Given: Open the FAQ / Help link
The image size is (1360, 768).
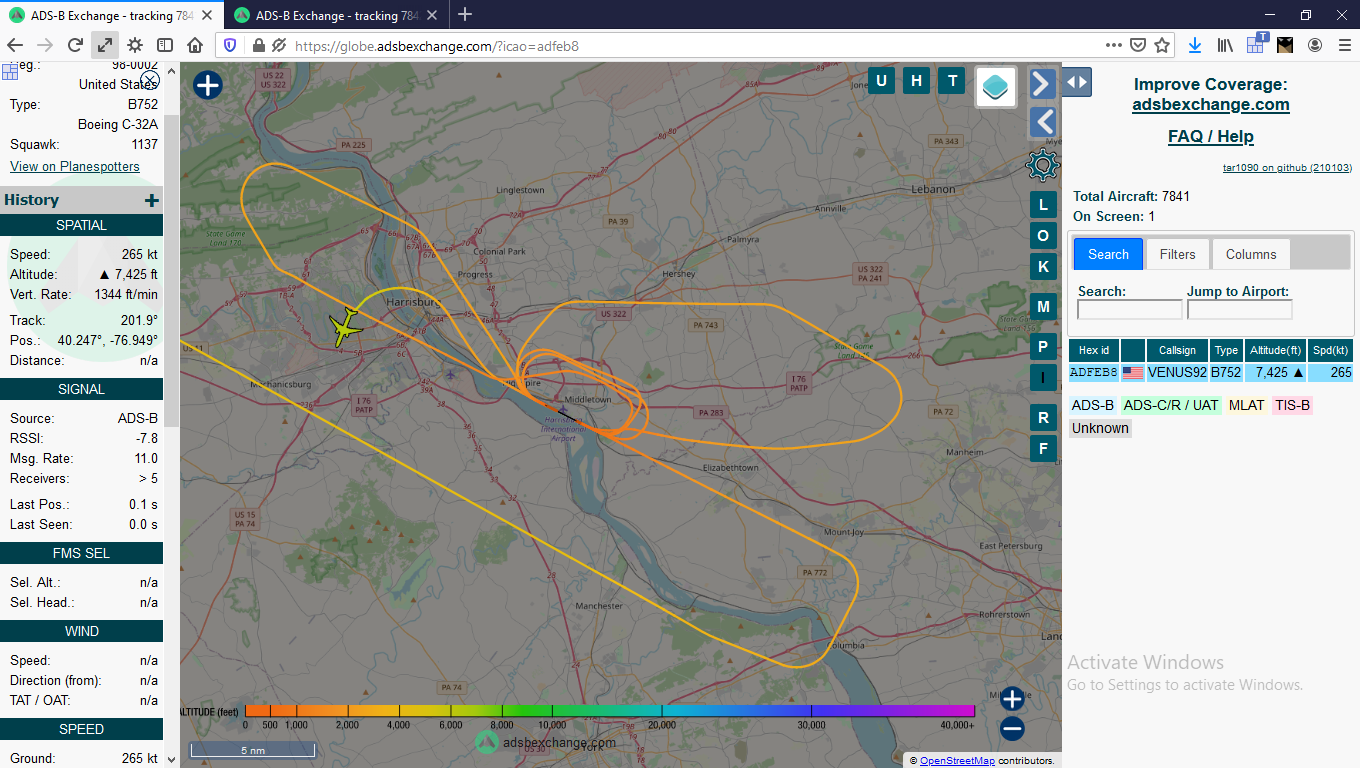Looking at the screenshot, I should click(1211, 136).
